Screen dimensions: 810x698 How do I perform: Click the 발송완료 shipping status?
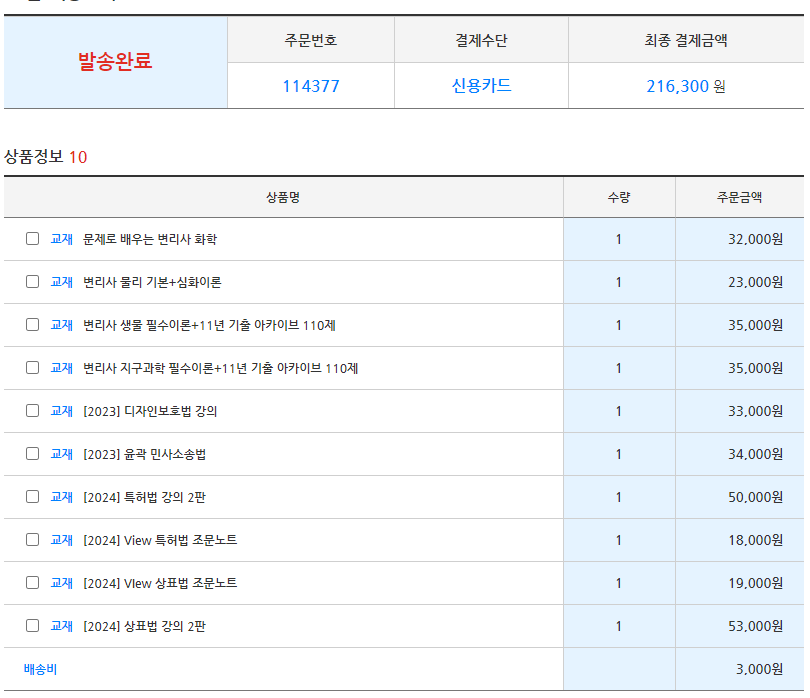coord(115,62)
